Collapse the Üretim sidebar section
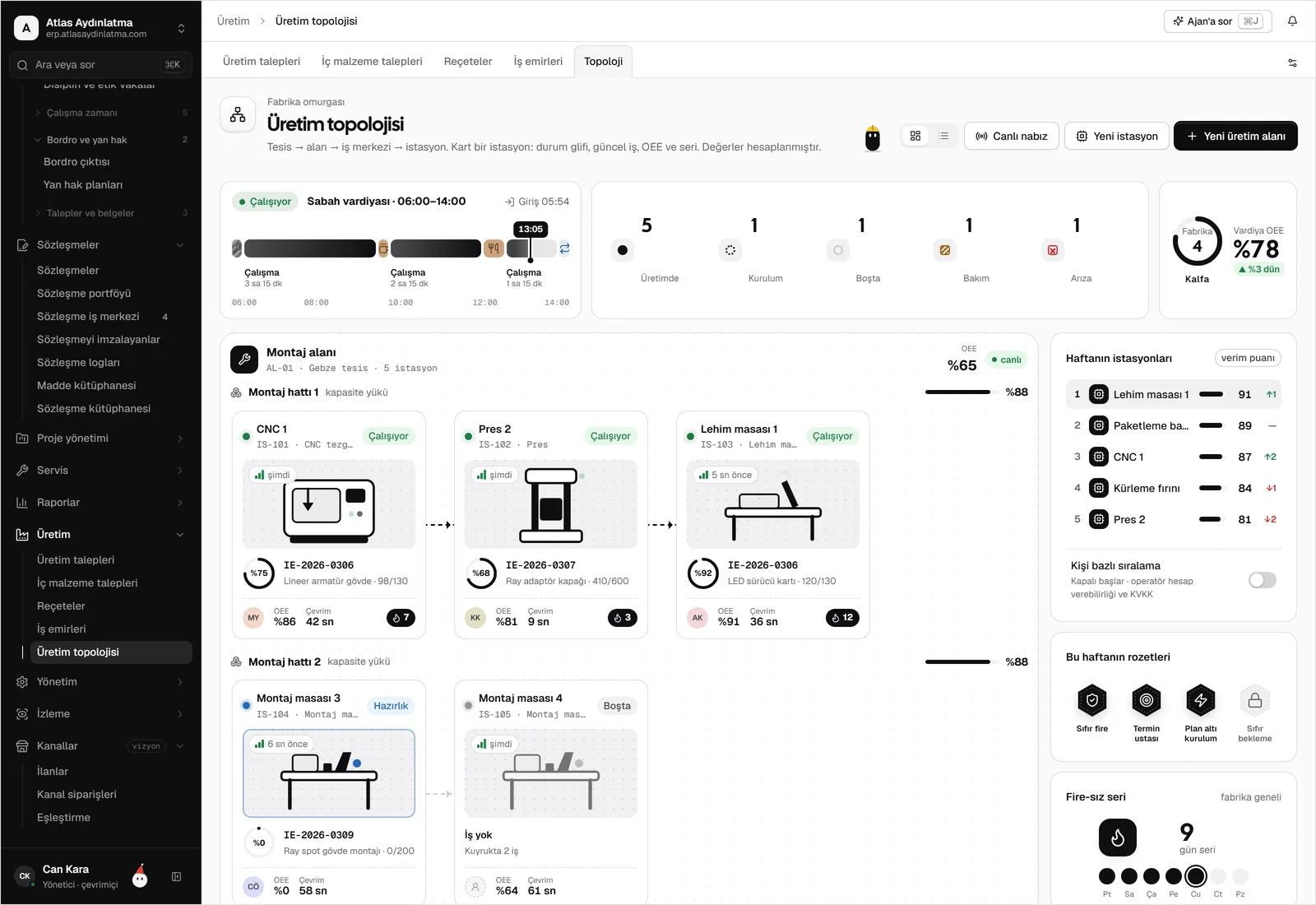The height and width of the screenshot is (905, 1316). tap(101, 535)
